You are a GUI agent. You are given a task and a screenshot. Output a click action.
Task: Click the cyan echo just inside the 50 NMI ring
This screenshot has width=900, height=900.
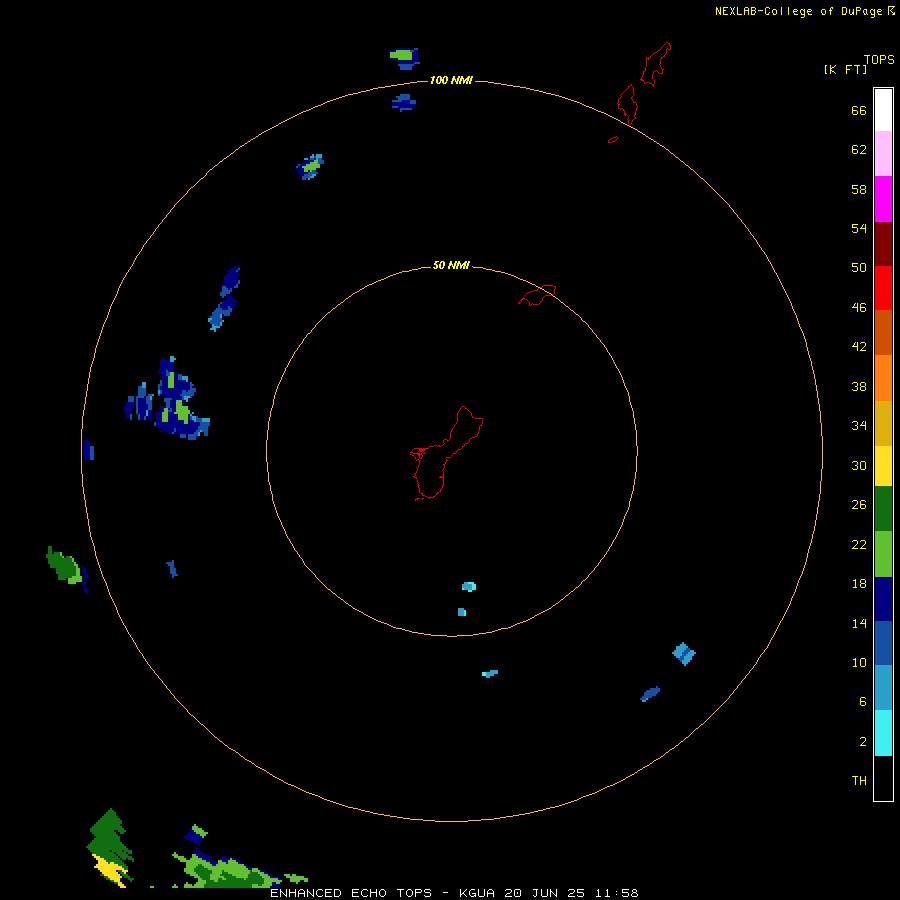pos(469,587)
